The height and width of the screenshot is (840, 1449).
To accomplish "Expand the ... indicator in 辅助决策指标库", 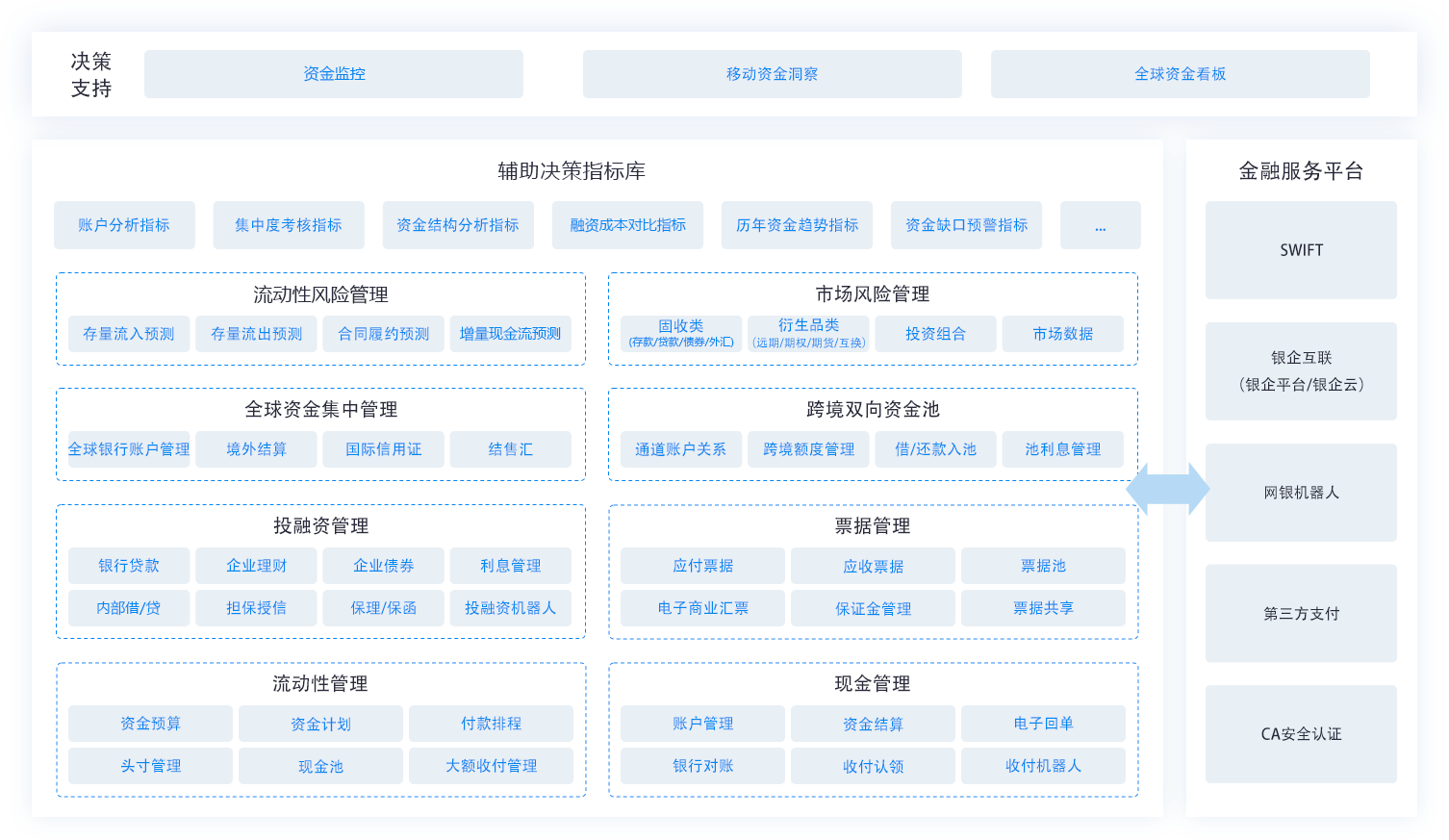I will [x=1100, y=225].
